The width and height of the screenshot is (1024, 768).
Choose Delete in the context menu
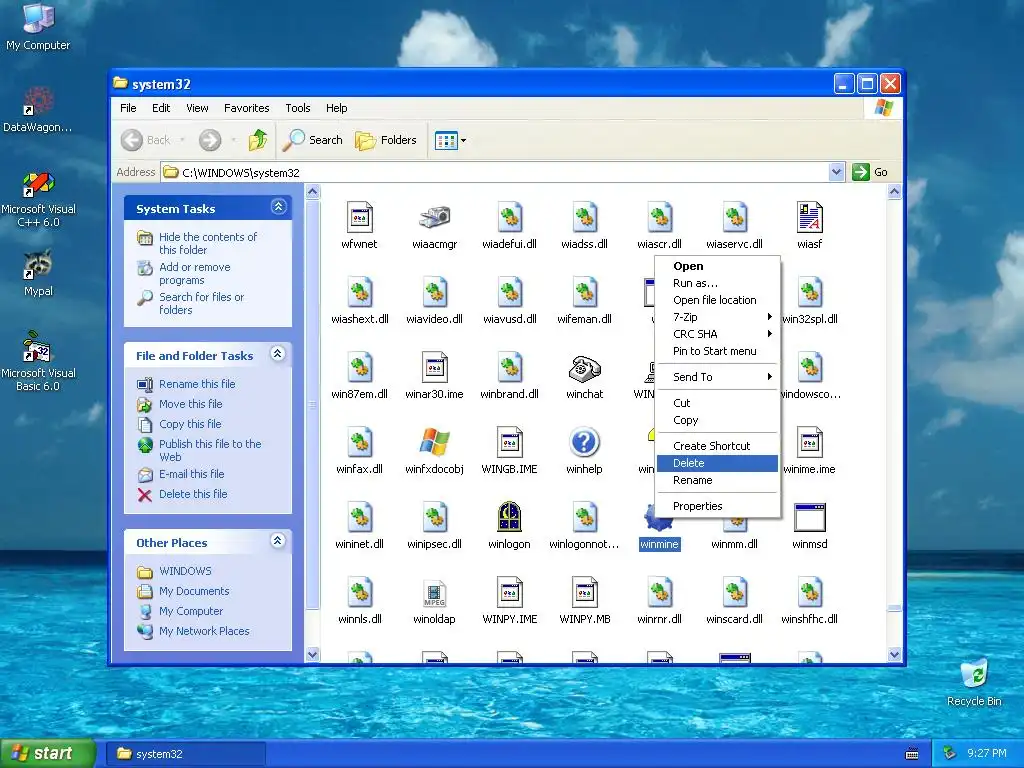717,463
